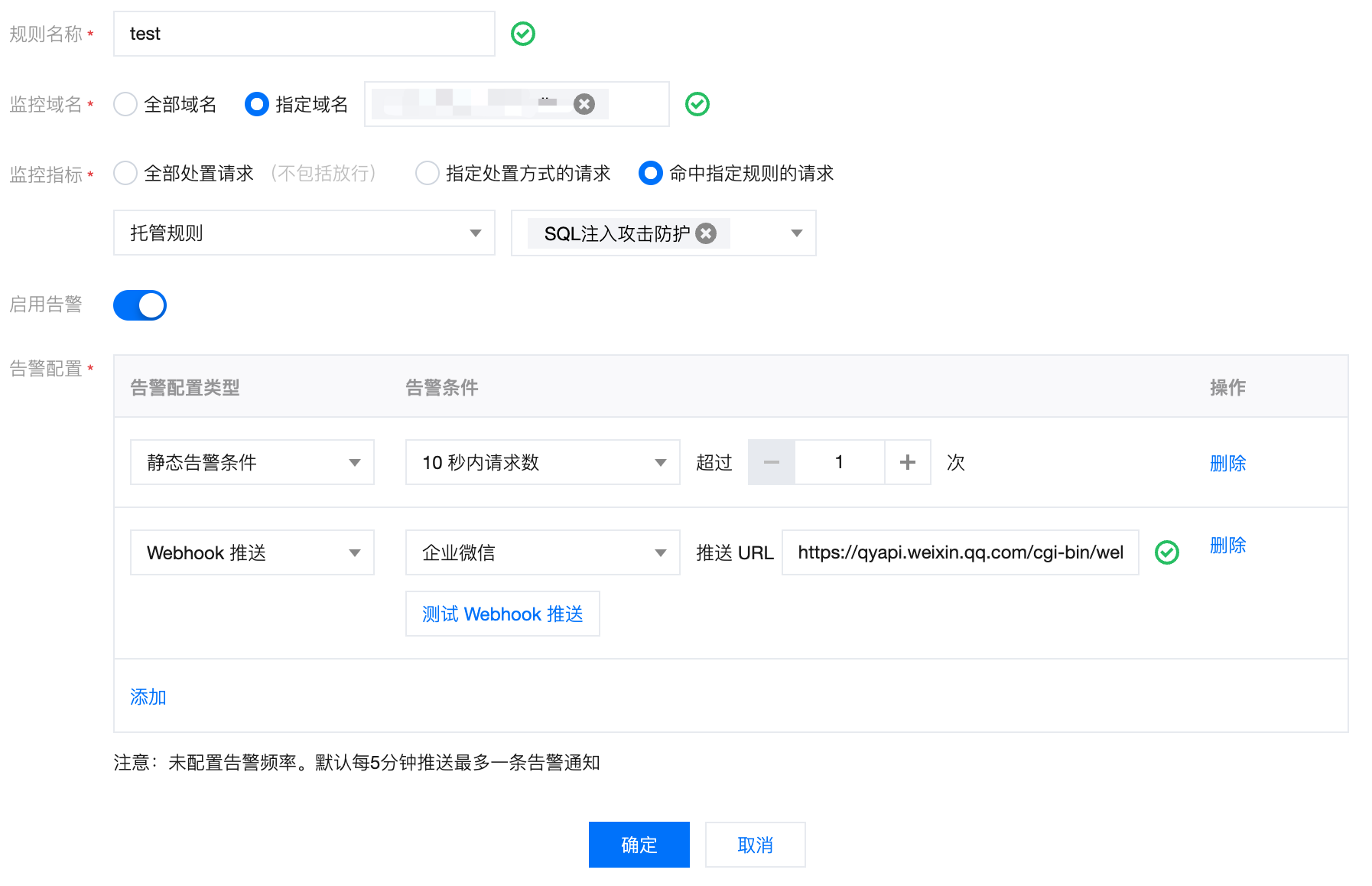Remove the selected domain tag
The height and width of the screenshot is (886, 1372).
point(584,104)
